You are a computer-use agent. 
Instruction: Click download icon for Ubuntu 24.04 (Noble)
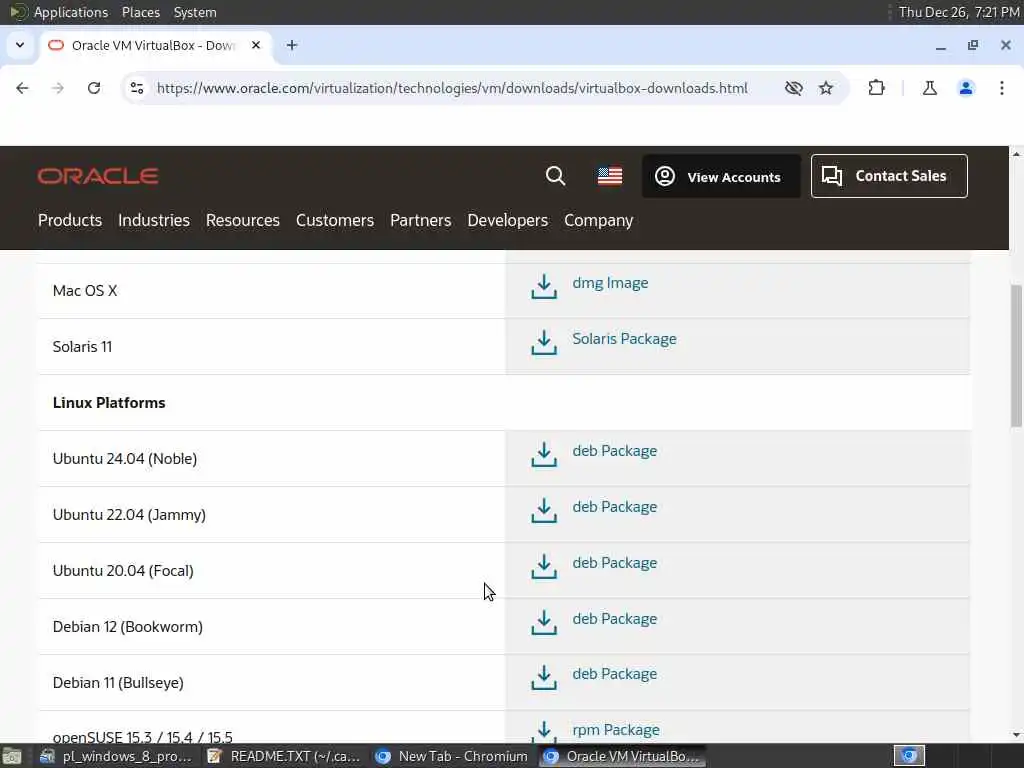point(544,455)
